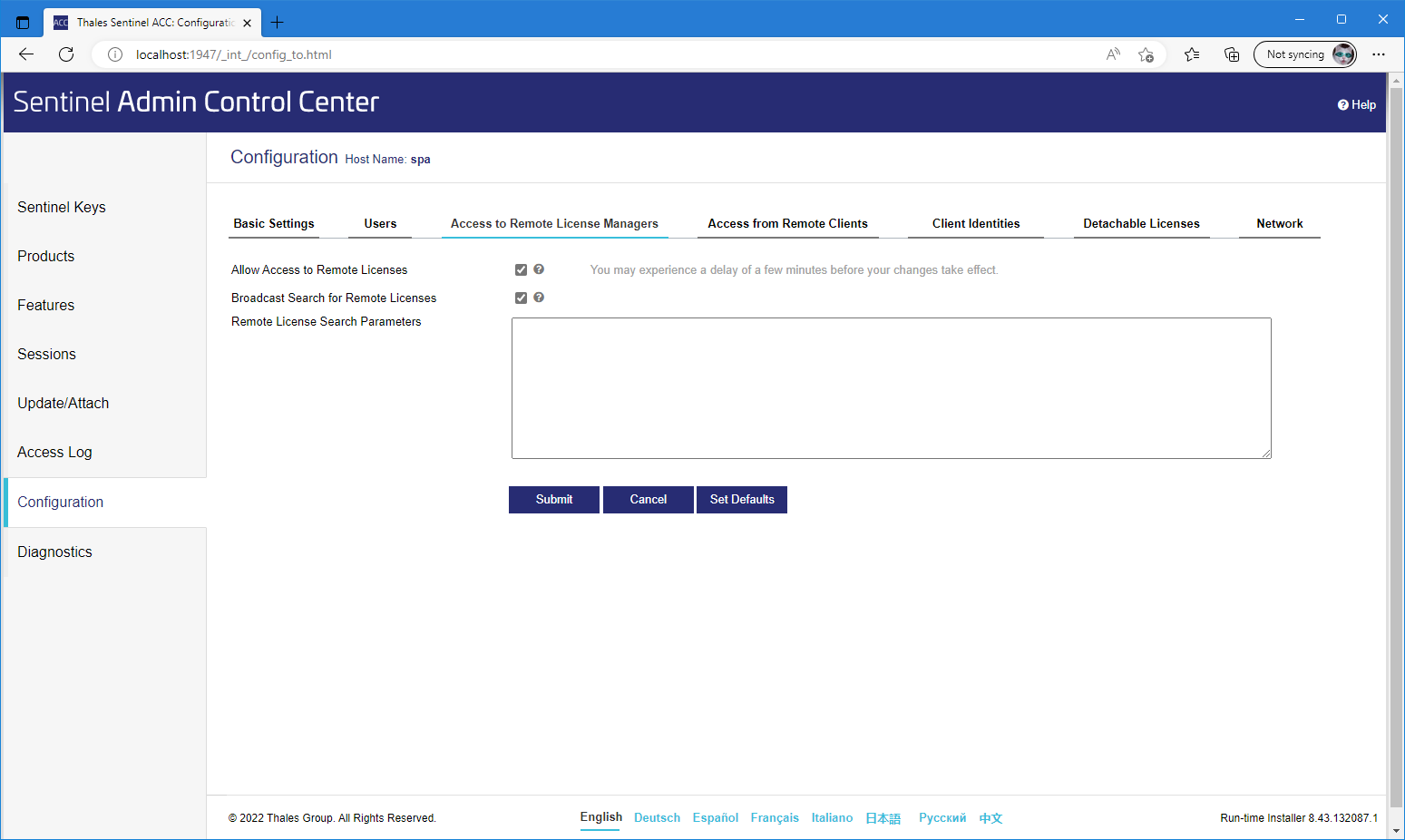
Task: Add this page to favorites
Action: coord(1146,54)
